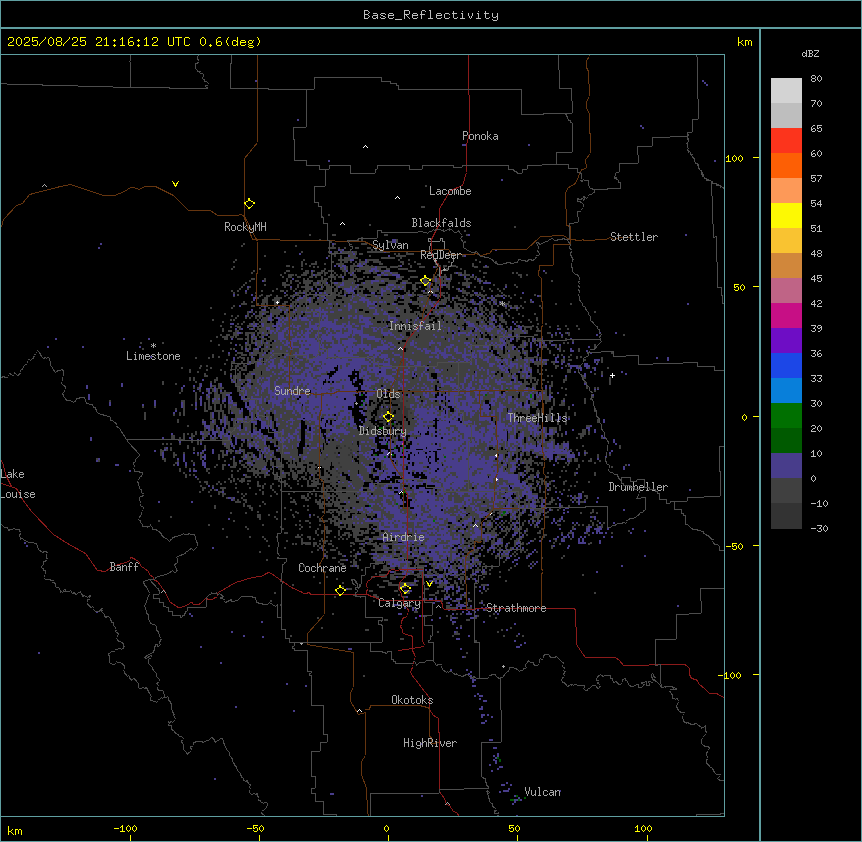Select the magenta 39-42 dBZ legend swatch
This screenshot has width=862, height=842.
pos(786,315)
